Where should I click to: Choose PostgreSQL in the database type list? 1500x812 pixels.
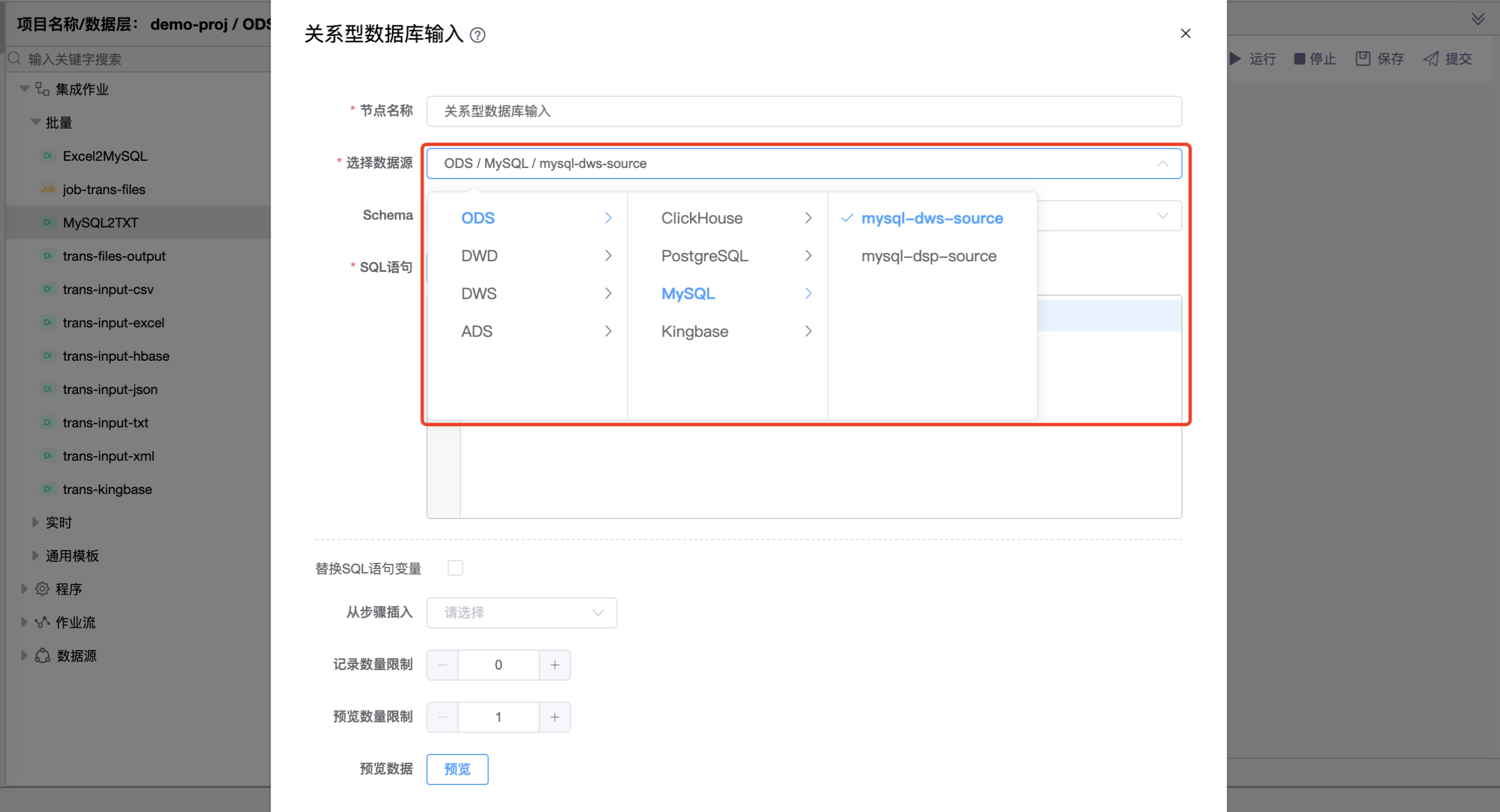click(x=704, y=256)
